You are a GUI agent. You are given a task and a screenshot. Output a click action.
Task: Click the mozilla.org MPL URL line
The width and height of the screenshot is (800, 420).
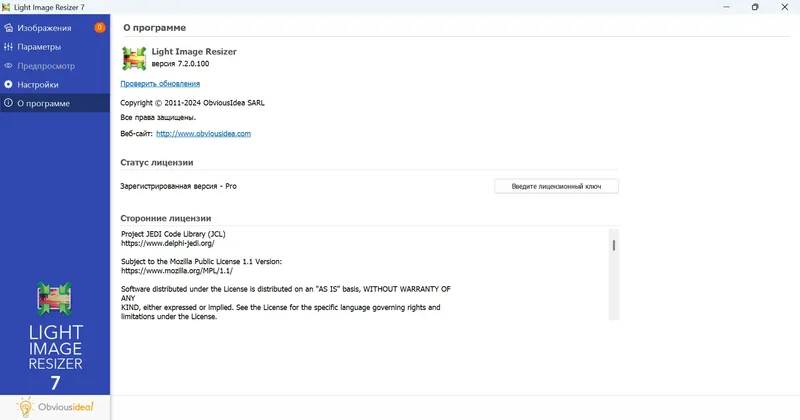[x=175, y=270]
